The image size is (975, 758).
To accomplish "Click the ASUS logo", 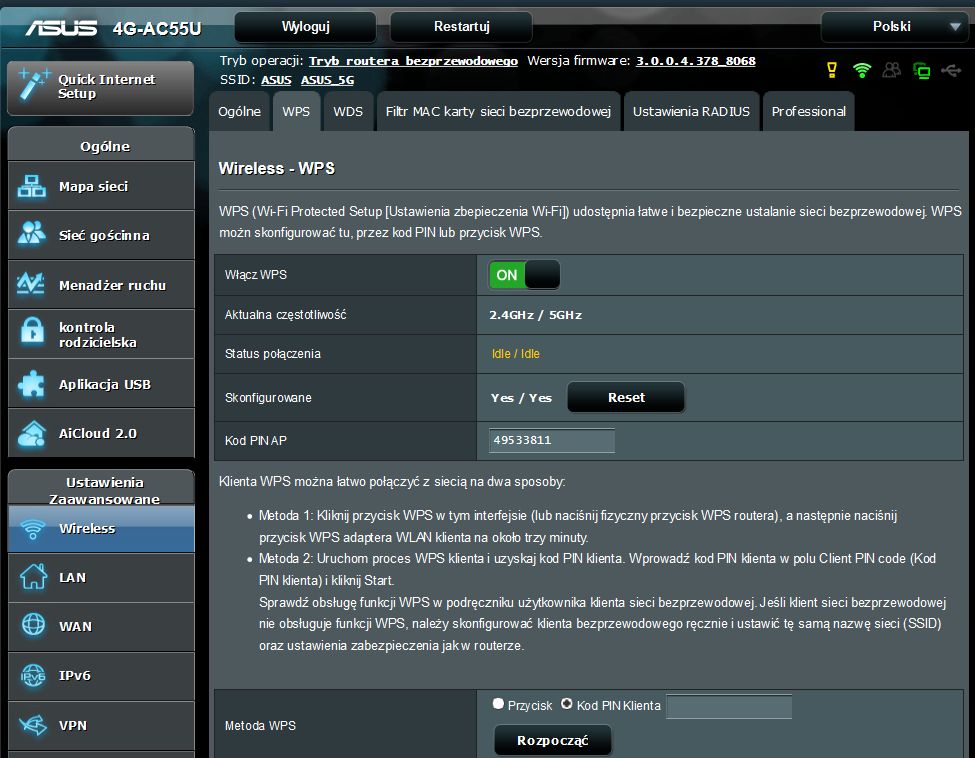I will pyautogui.click(x=61, y=28).
